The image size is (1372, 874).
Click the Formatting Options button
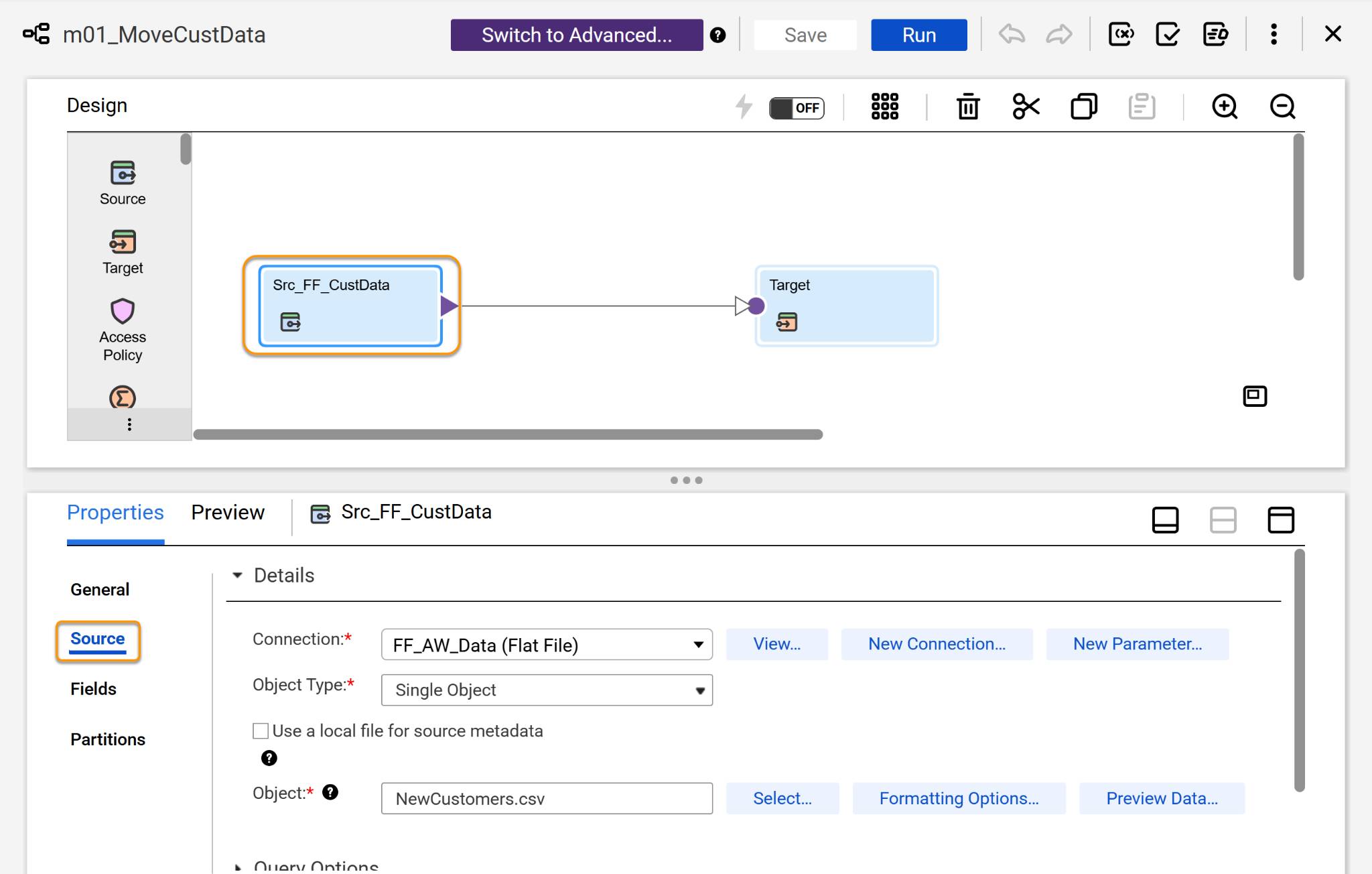(959, 798)
